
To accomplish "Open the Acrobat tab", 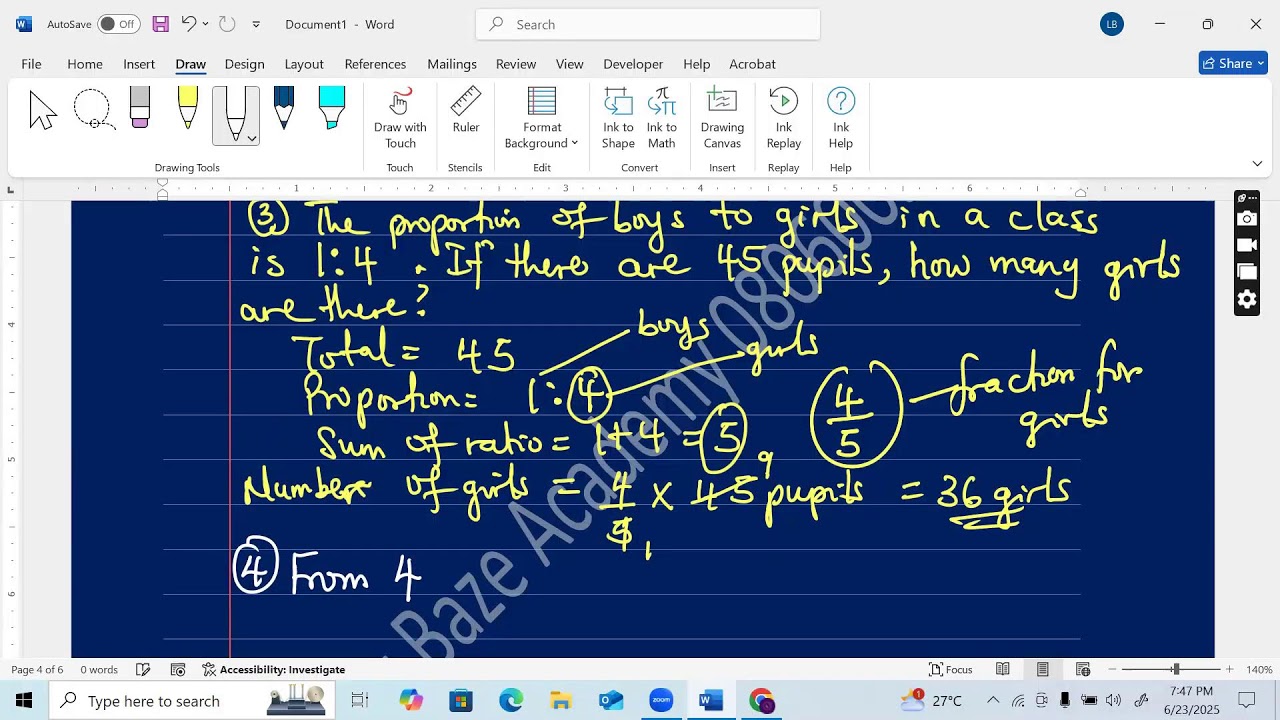I will 752,64.
